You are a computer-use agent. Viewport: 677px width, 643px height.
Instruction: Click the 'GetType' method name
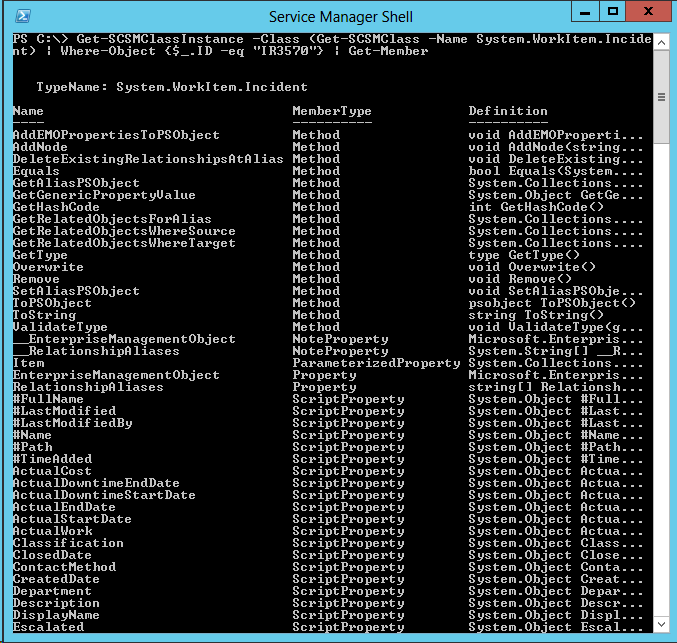click(x=40, y=255)
